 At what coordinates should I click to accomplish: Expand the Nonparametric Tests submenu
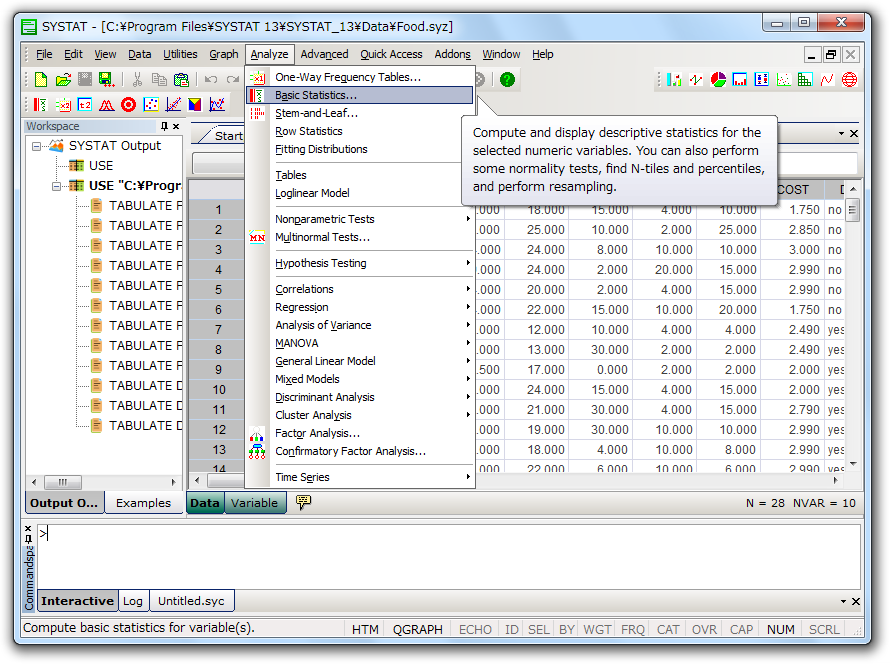pos(468,218)
